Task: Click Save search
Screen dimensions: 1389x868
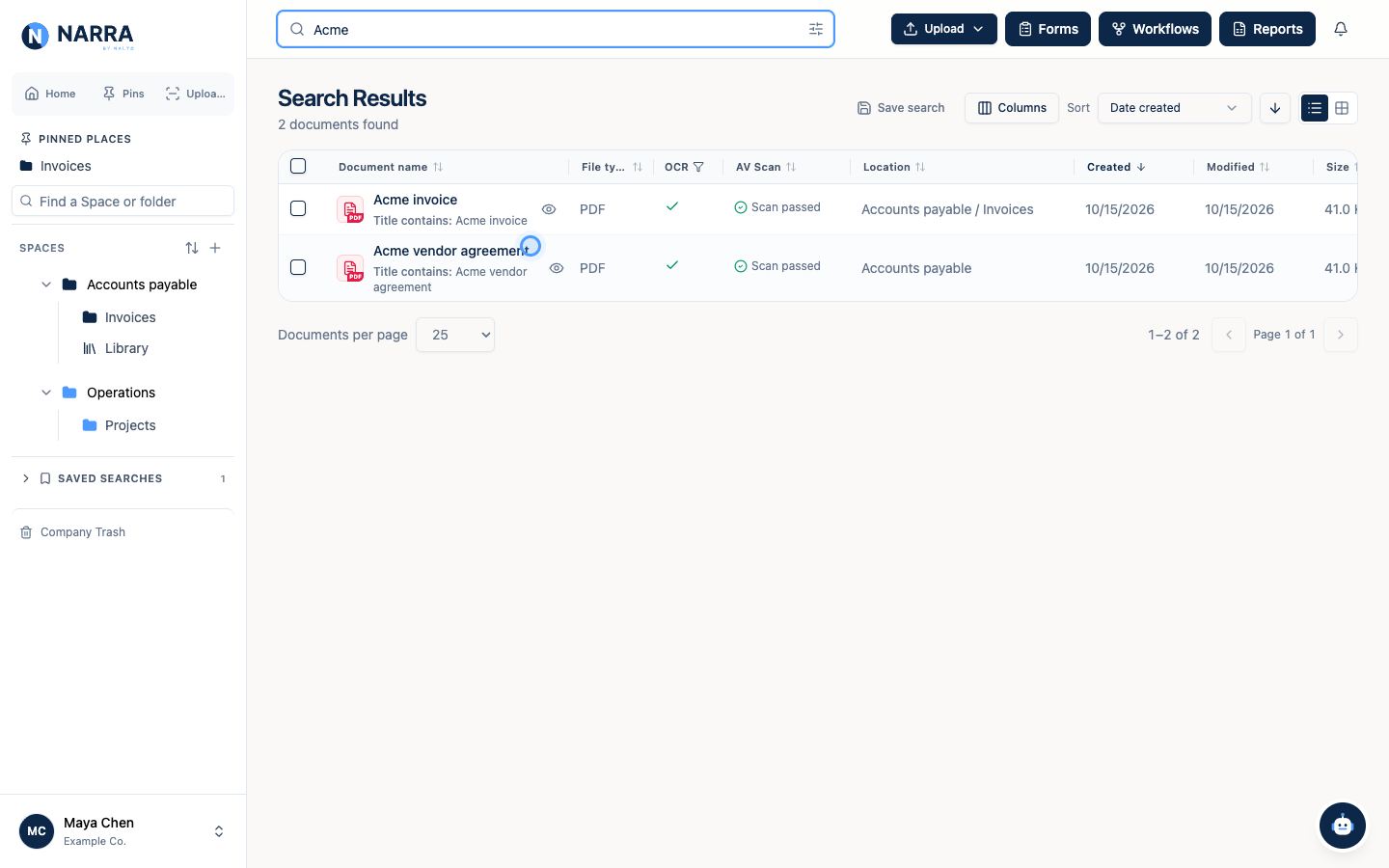Action: click(x=901, y=108)
